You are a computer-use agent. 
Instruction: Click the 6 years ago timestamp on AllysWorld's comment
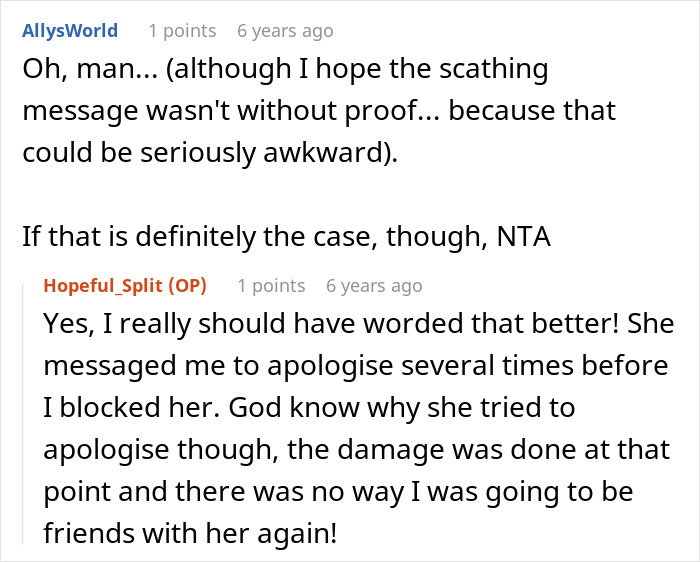285,31
